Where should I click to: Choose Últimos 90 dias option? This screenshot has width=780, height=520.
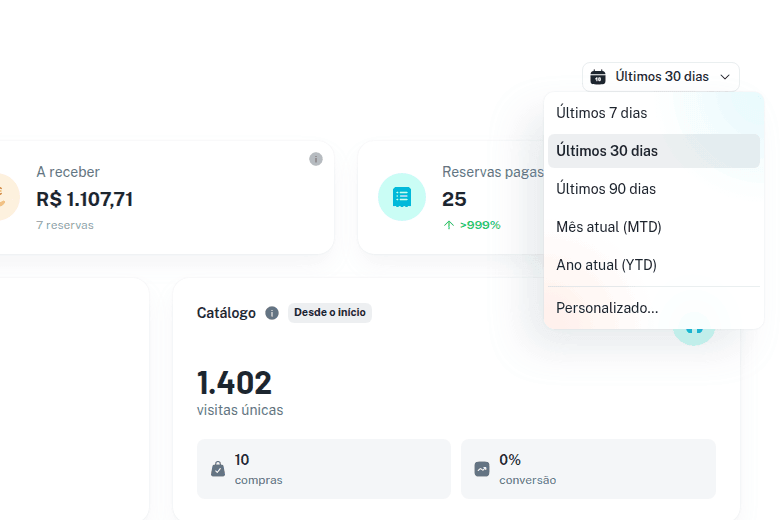[654, 189]
